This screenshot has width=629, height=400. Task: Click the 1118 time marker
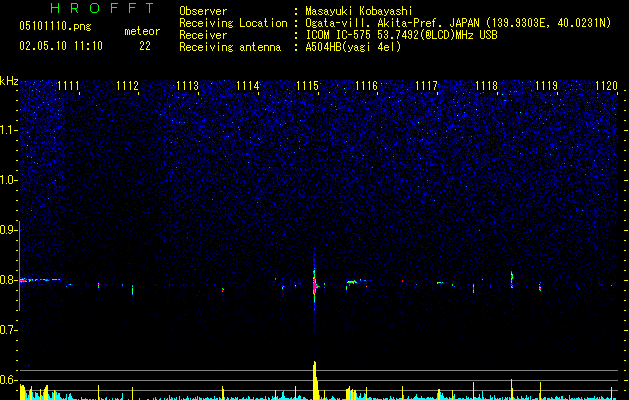coord(487,86)
